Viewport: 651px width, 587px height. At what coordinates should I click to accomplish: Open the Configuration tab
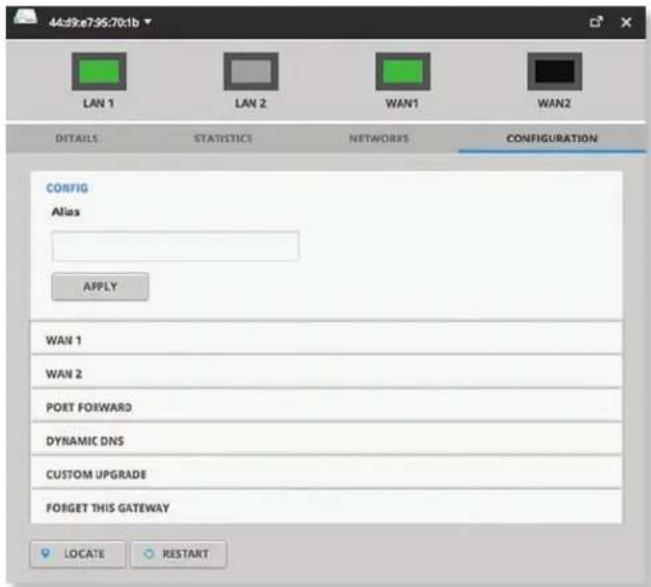(552, 138)
